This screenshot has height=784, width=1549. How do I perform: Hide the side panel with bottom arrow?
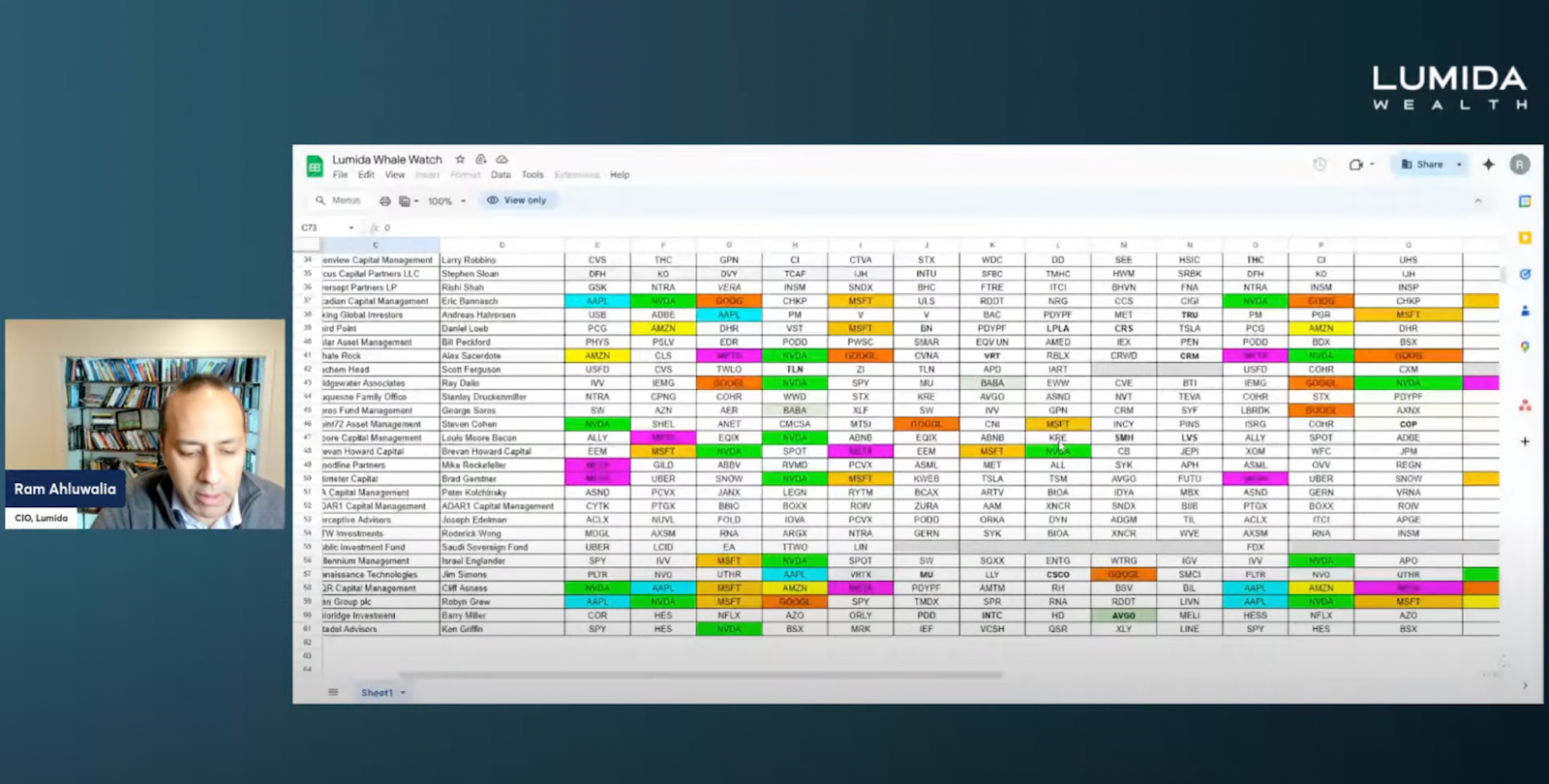pos(1525,685)
